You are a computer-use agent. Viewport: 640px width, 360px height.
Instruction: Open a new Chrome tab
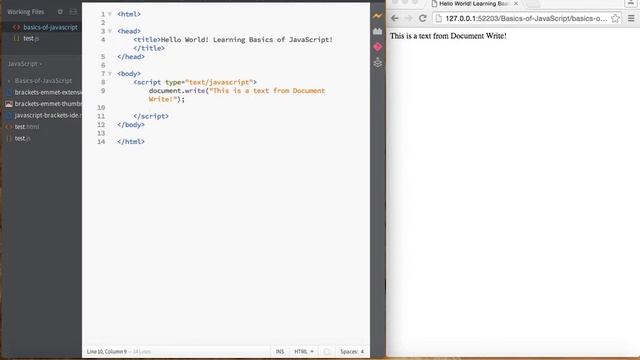532,4
